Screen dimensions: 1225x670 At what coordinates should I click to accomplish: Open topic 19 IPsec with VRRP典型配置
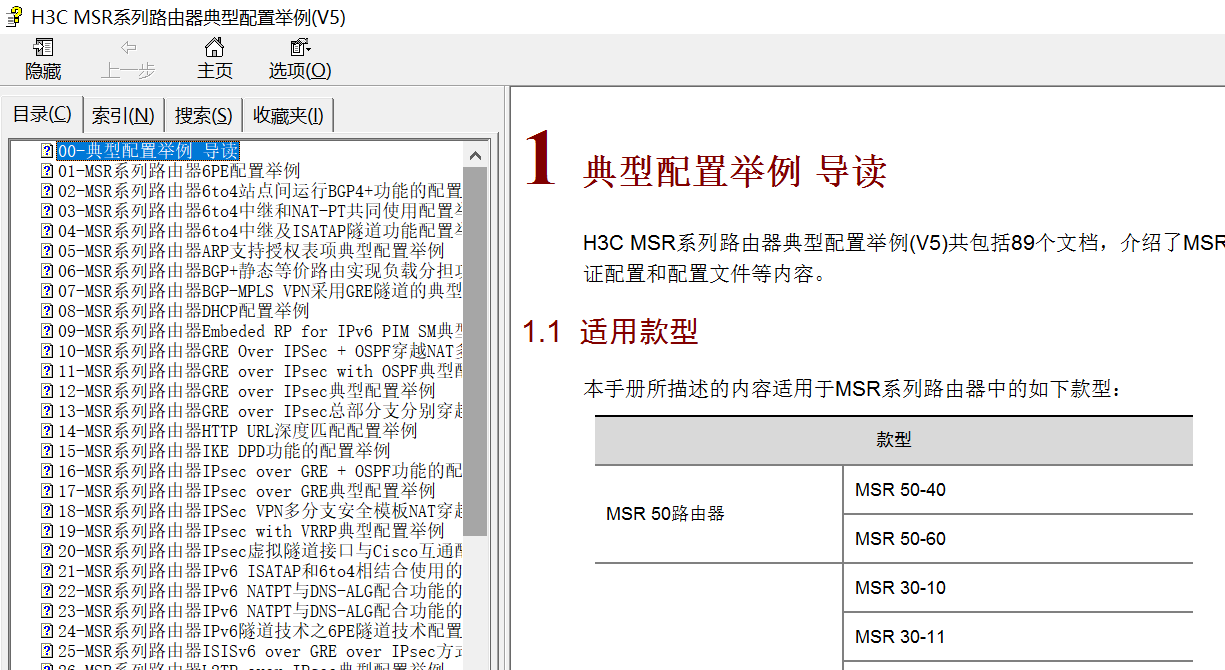coord(251,531)
